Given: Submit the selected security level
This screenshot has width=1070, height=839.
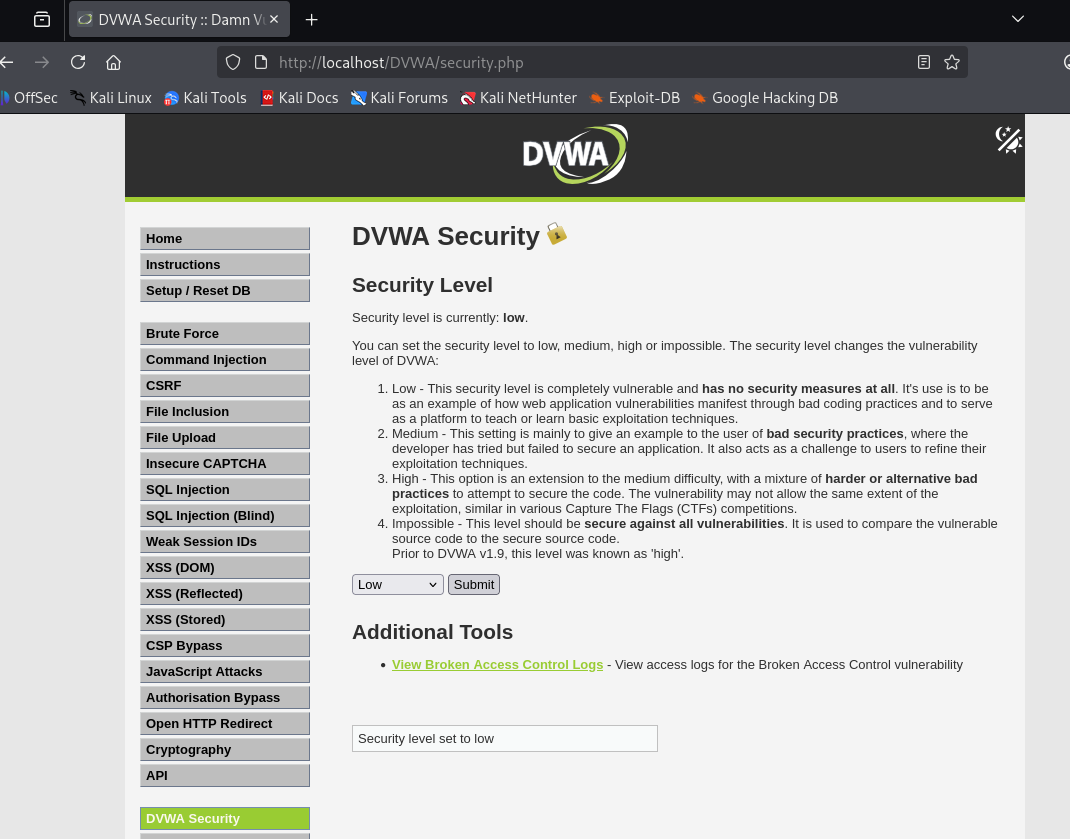Looking at the screenshot, I should 474,584.
